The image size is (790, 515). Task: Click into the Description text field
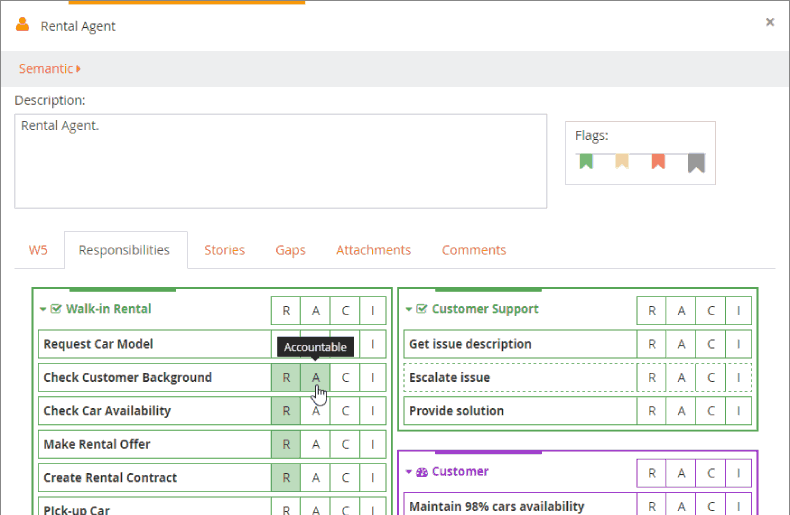click(x=280, y=160)
